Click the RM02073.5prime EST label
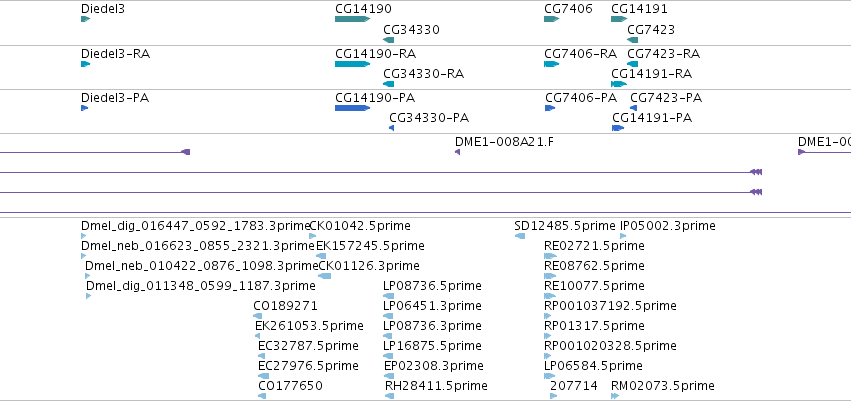Screen dimensions: 851x401 [663, 386]
